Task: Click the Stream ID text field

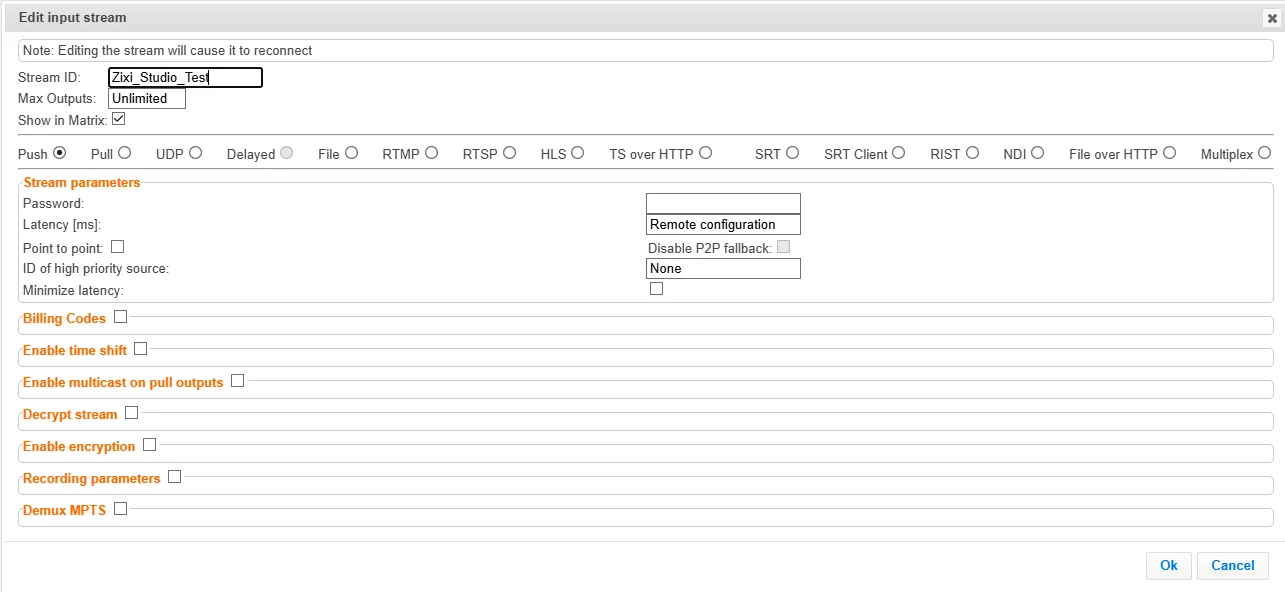Action: pyautogui.click(x=185, y=78)
